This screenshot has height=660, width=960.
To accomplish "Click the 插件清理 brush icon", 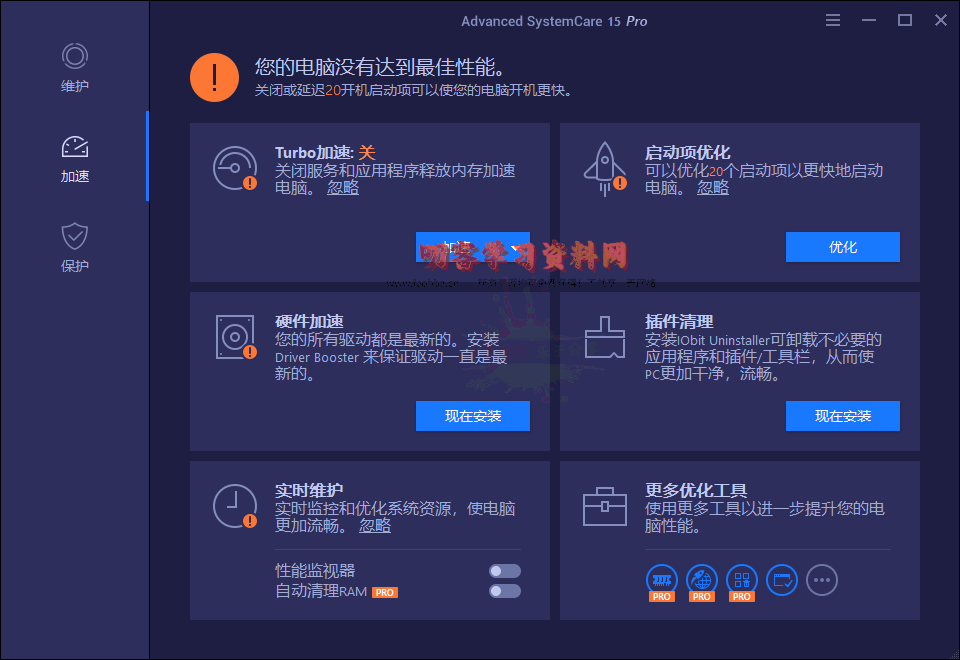I will click(x=604, y=337).
